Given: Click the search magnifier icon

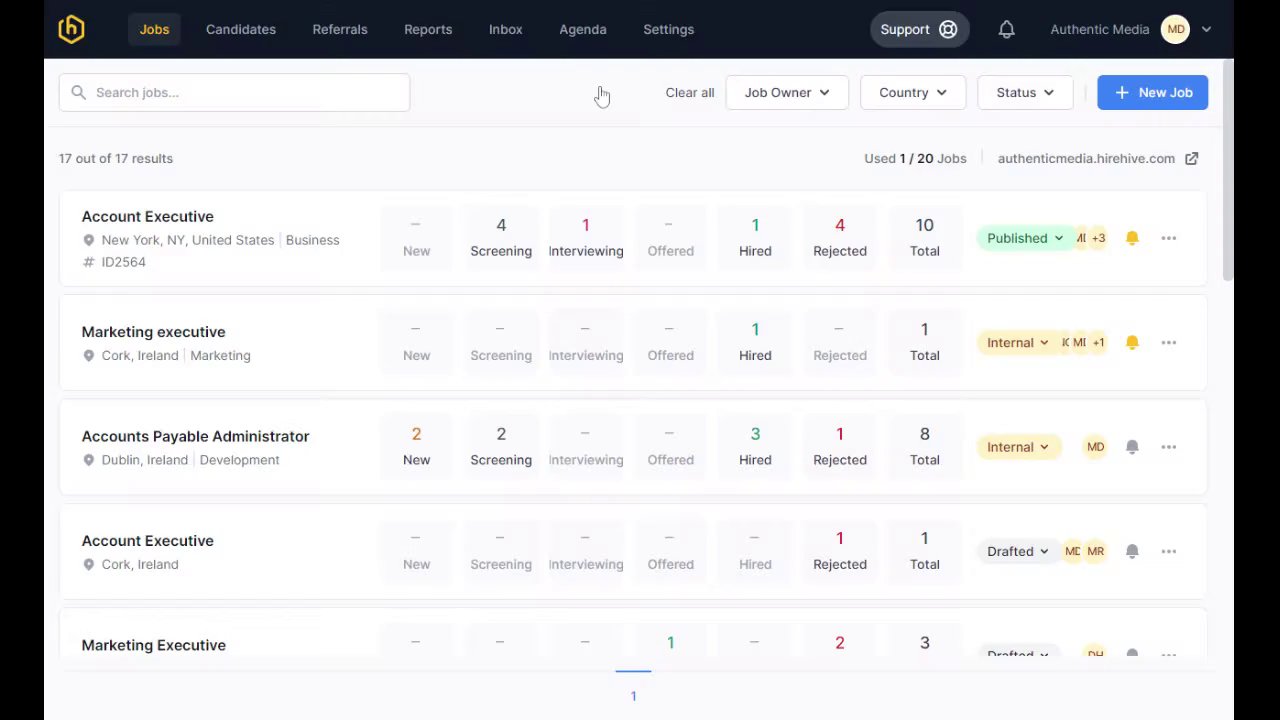Looking at the screenshot, I should tap(78, 92).
